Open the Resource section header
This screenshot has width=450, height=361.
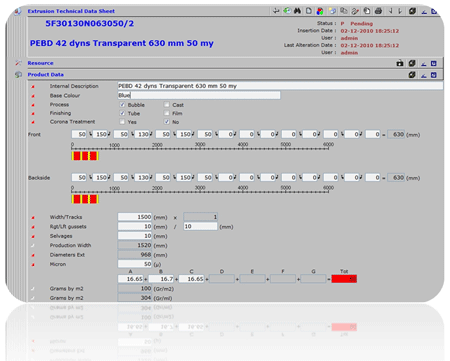pyautogui.click(x=40, y=63)
